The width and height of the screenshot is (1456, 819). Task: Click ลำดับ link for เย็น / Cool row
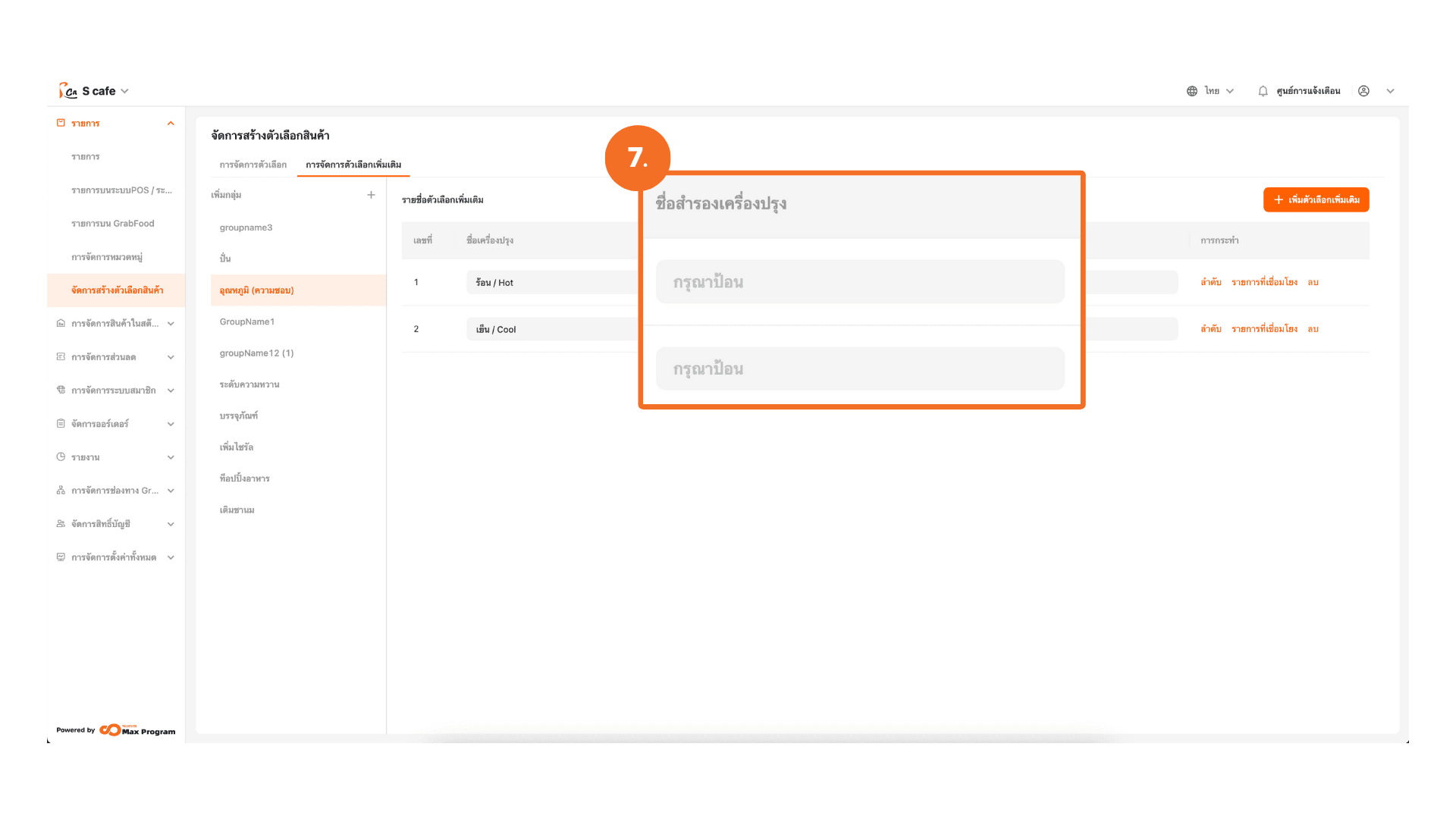tap(1210, 329)
